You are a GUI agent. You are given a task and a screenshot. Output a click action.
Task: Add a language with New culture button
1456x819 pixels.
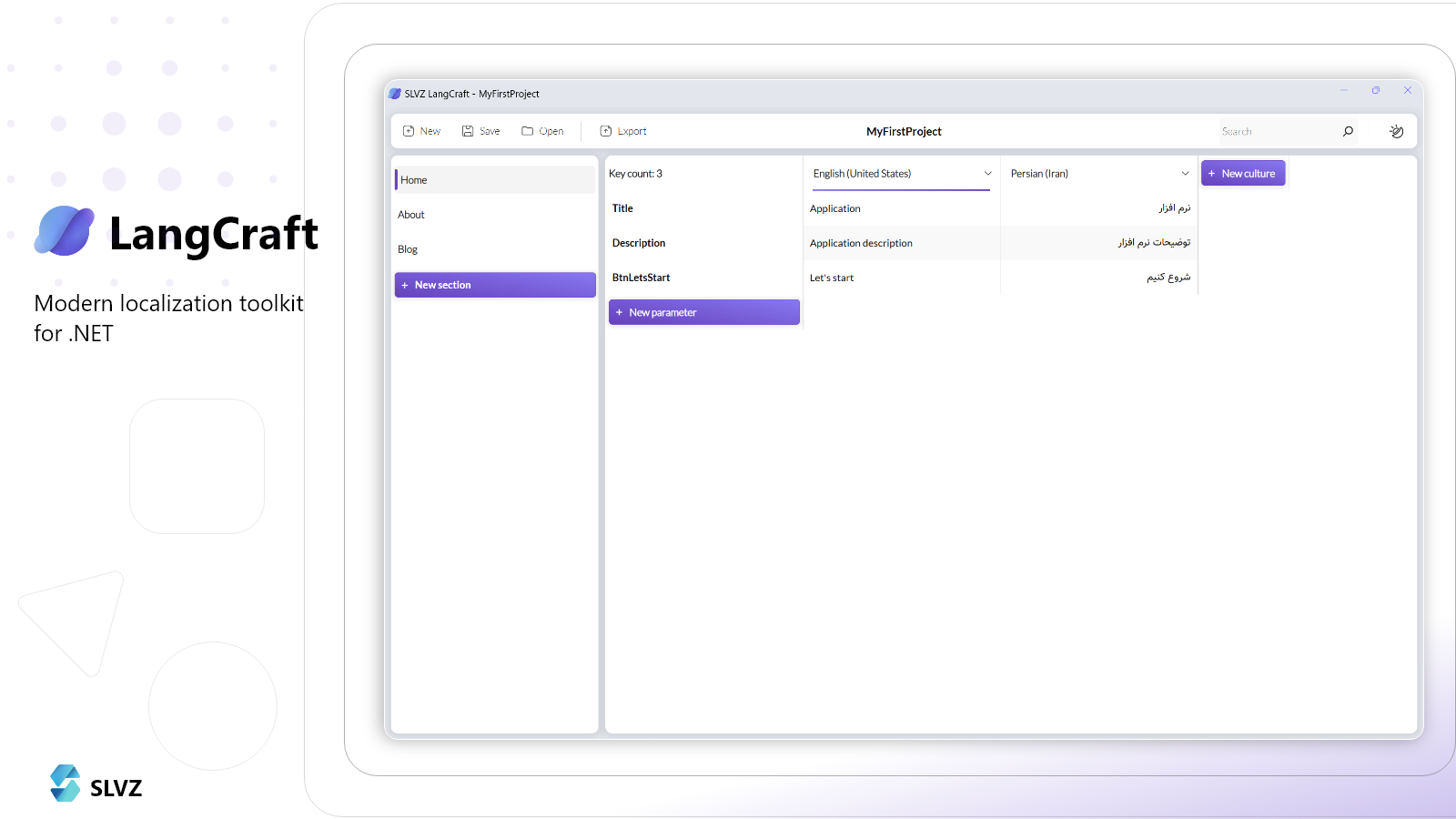point(1243,173)
